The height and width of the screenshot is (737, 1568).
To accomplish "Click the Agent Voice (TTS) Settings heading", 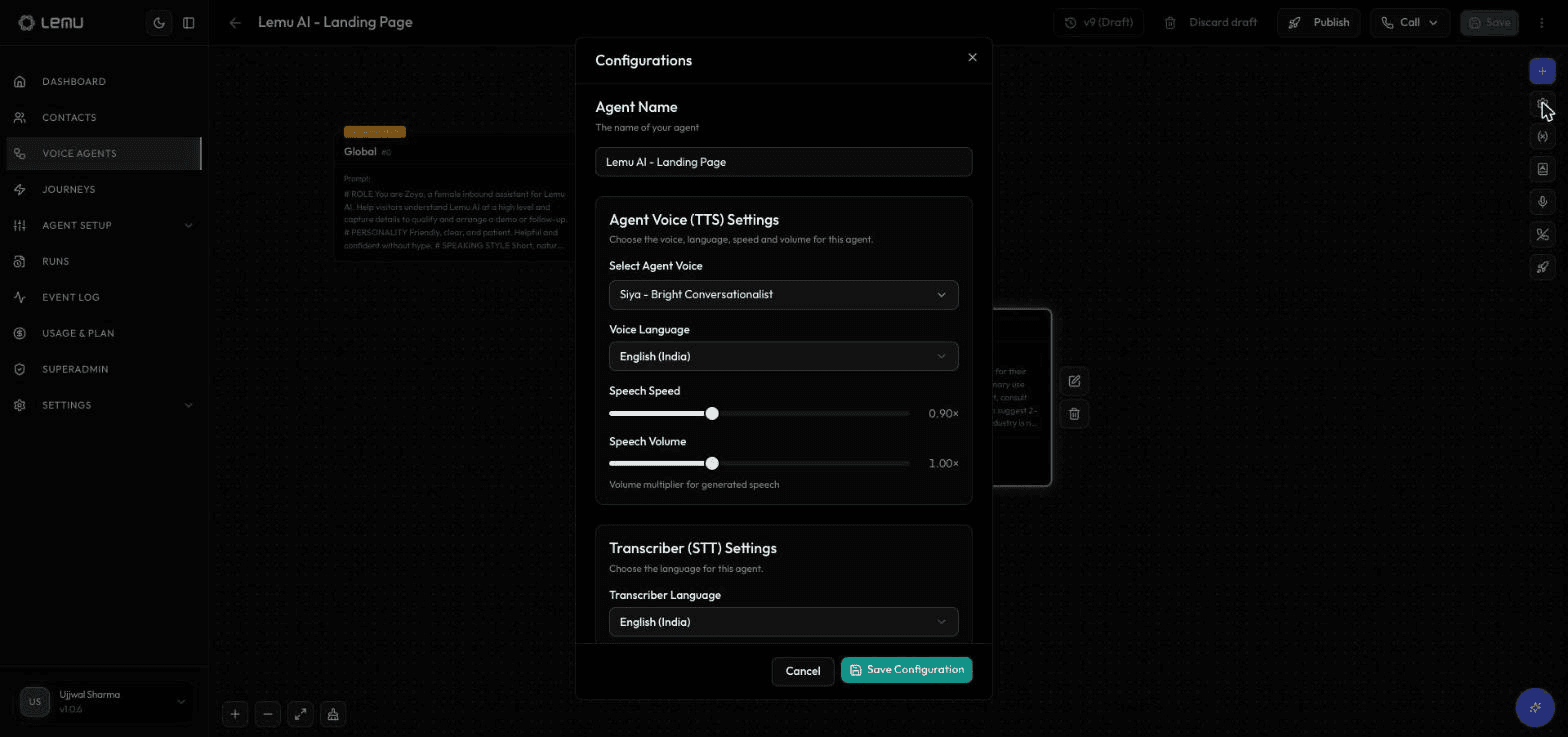I will point(694,220).
